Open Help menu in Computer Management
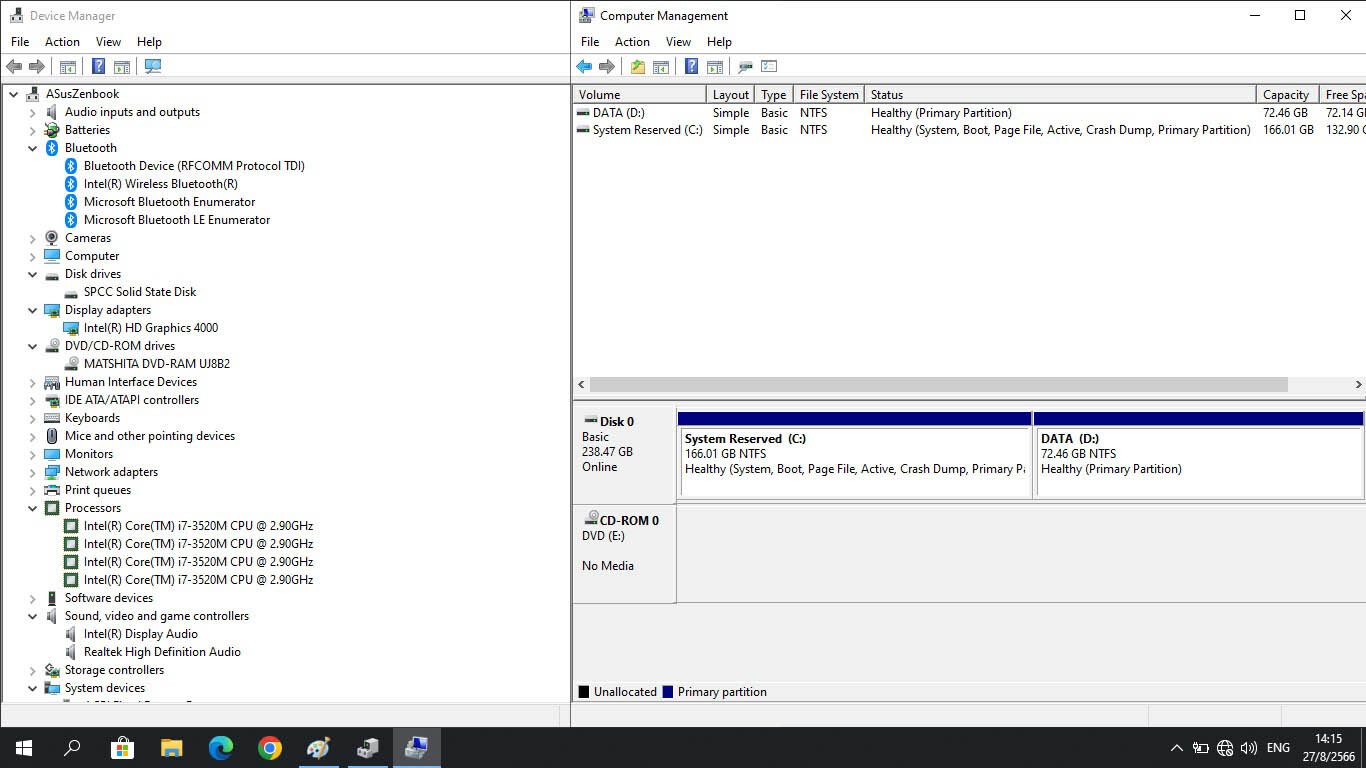Image resolution: width=1366 pixels, height=768 pixels. pos(719,42)
